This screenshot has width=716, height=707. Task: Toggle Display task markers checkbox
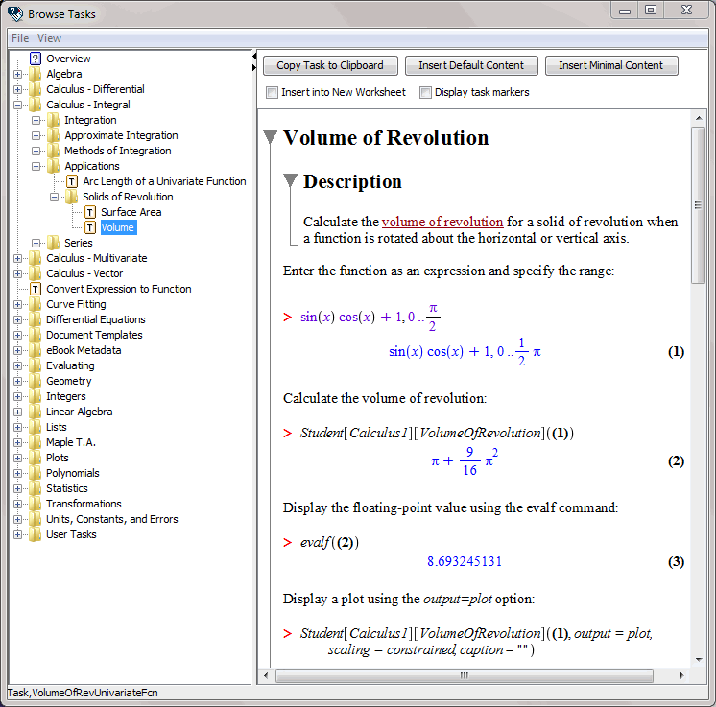(x=426, y=93)
